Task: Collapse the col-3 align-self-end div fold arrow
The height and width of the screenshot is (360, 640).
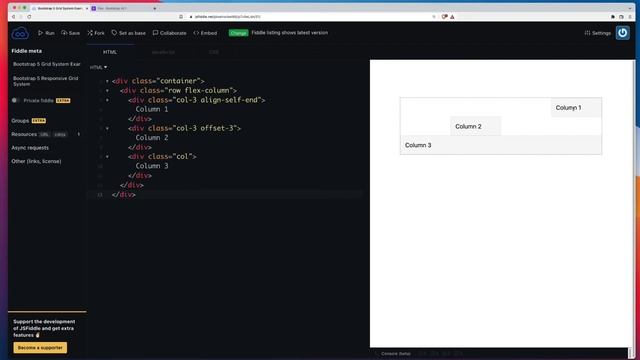Action: 107,100
